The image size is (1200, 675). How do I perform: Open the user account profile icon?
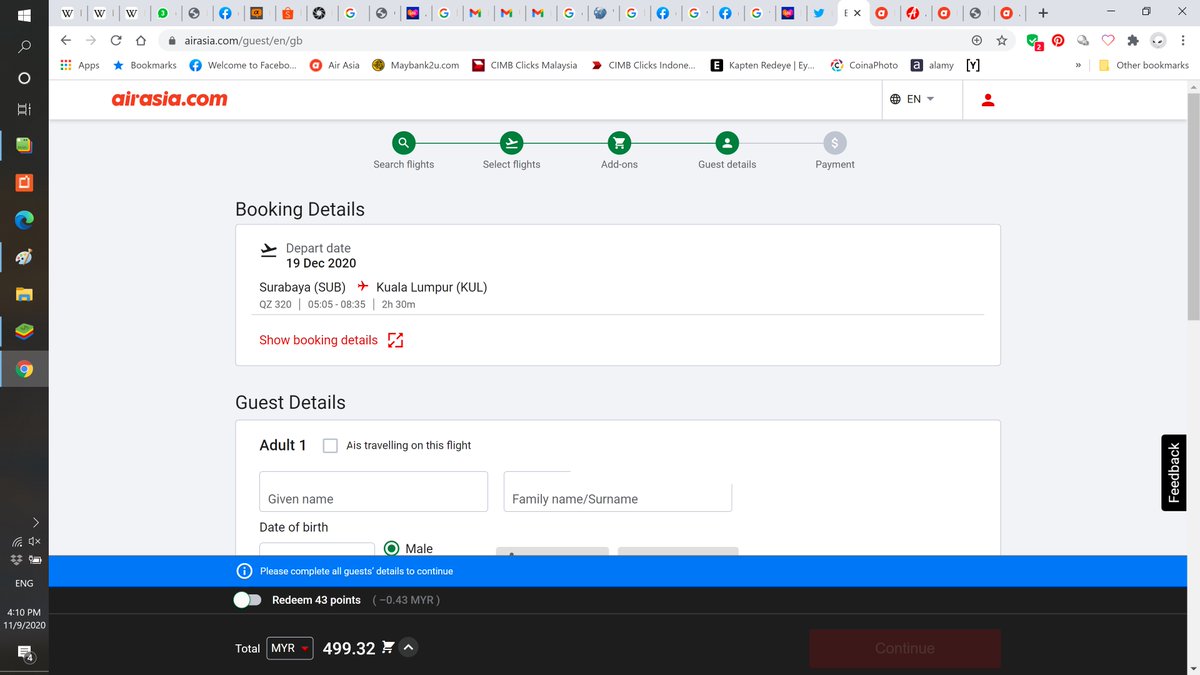(988, 100)
